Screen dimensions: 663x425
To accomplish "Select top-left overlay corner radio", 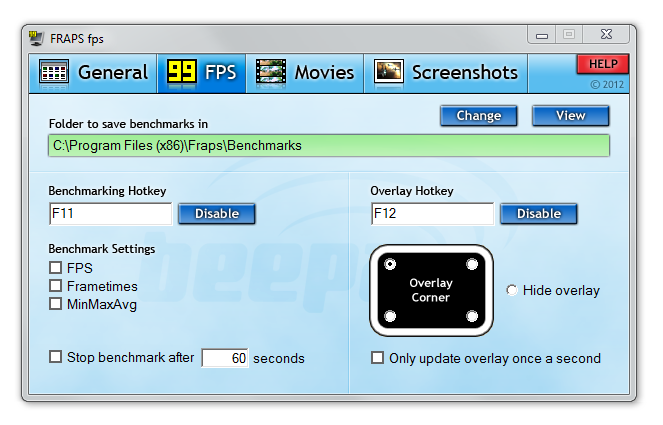I will tap(390, 265).
